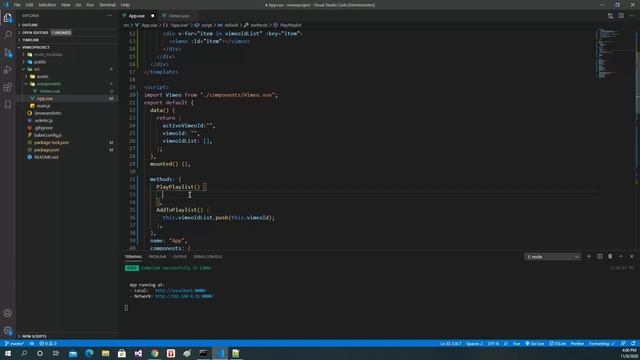Click the icon below Extensions in activity bar
640x360 pixels.
tap(8, 104)
